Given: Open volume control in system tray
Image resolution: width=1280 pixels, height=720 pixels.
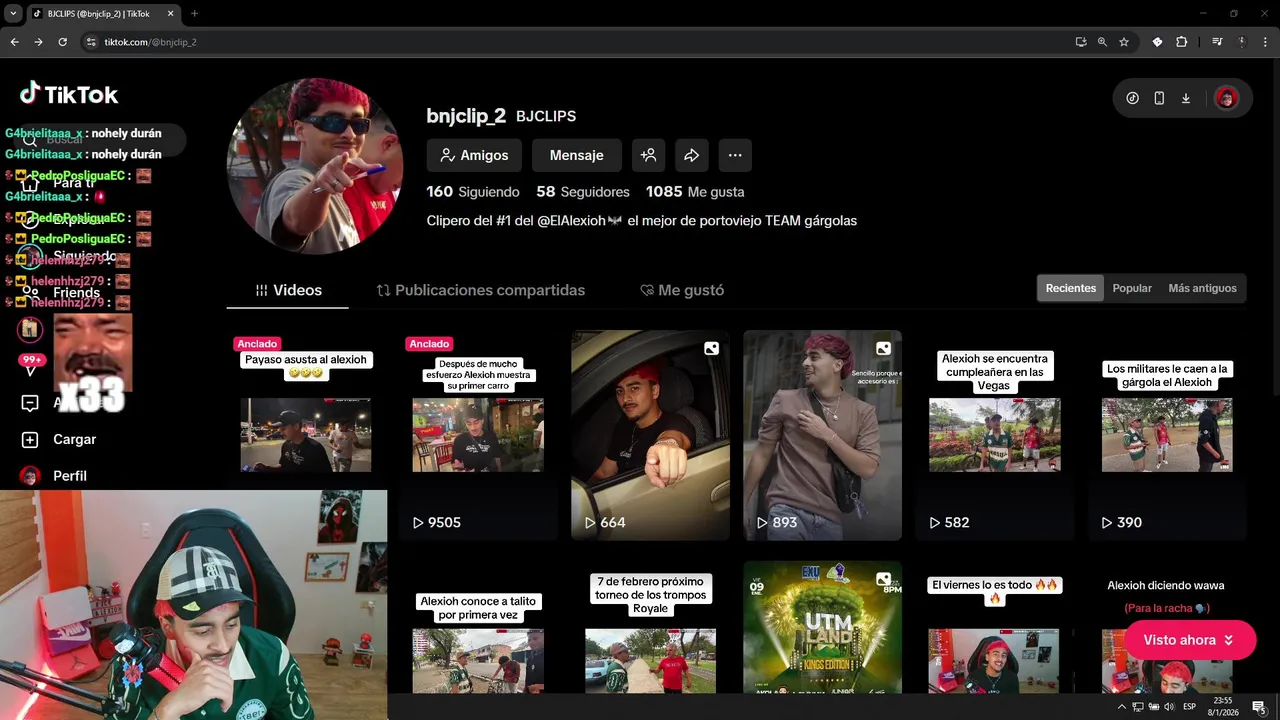Looking at the screenshot, I should point(1170,707).
